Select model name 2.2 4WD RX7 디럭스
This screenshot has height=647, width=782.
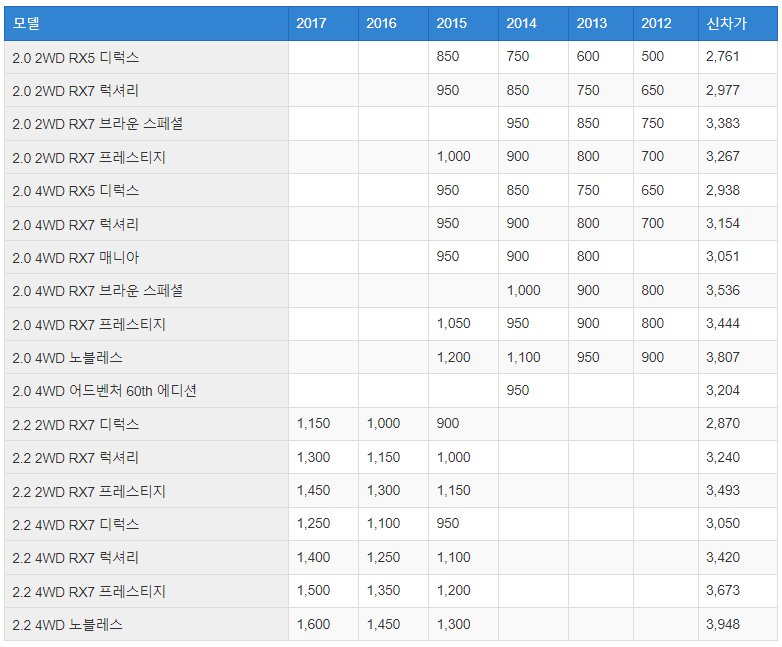click(x=75, y=524)
